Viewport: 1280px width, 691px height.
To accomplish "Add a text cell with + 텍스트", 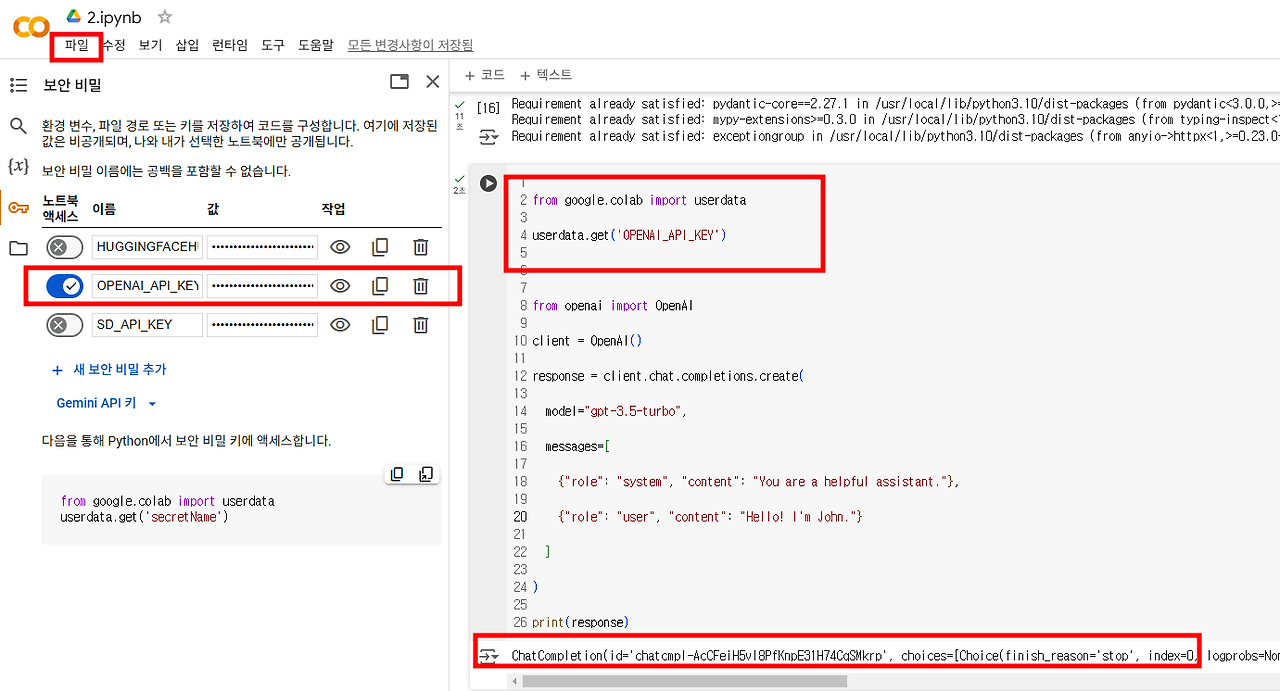I will point(543,74).
